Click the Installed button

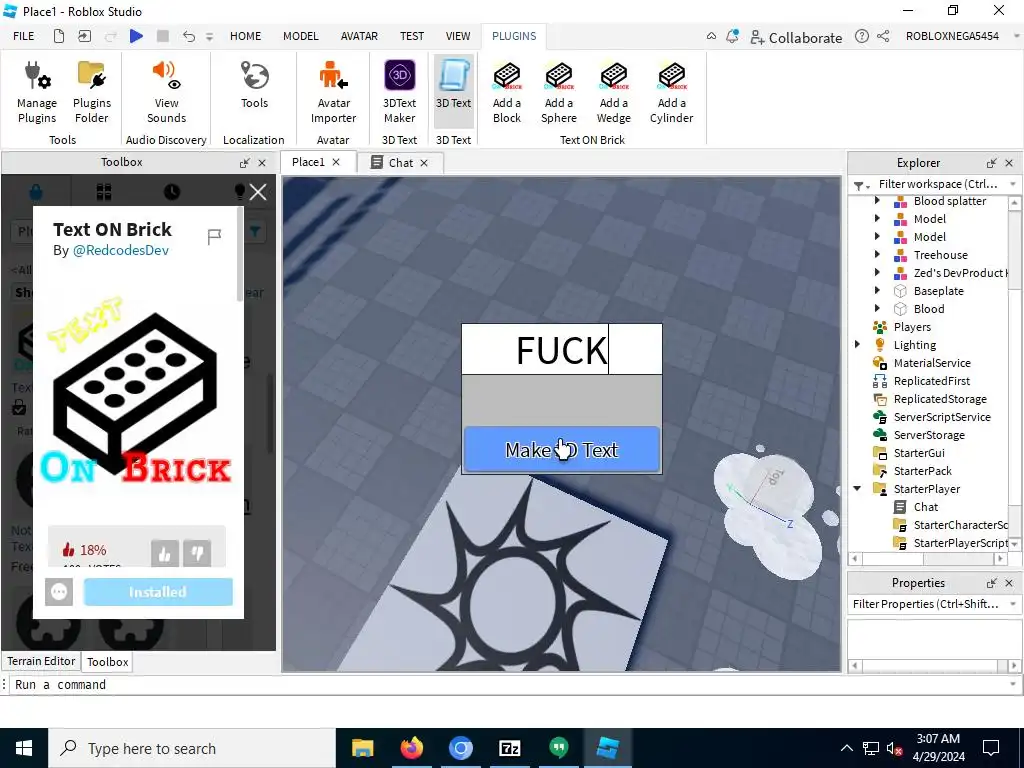[158, 592]
